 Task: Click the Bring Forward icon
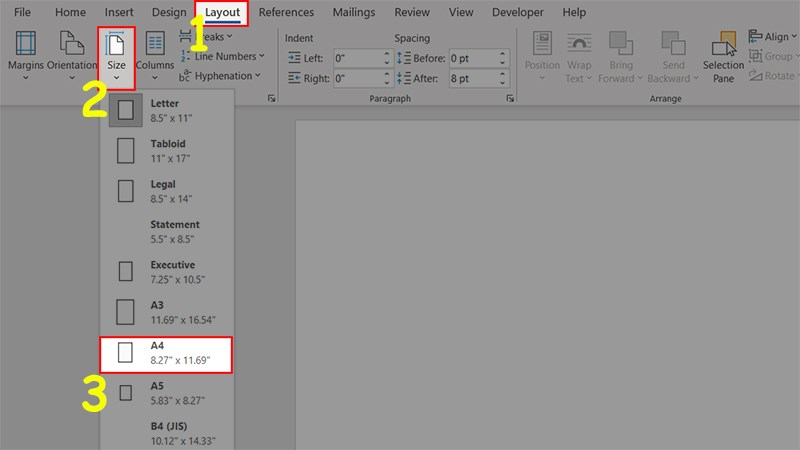pyautogui.click(x=621, y=43)
